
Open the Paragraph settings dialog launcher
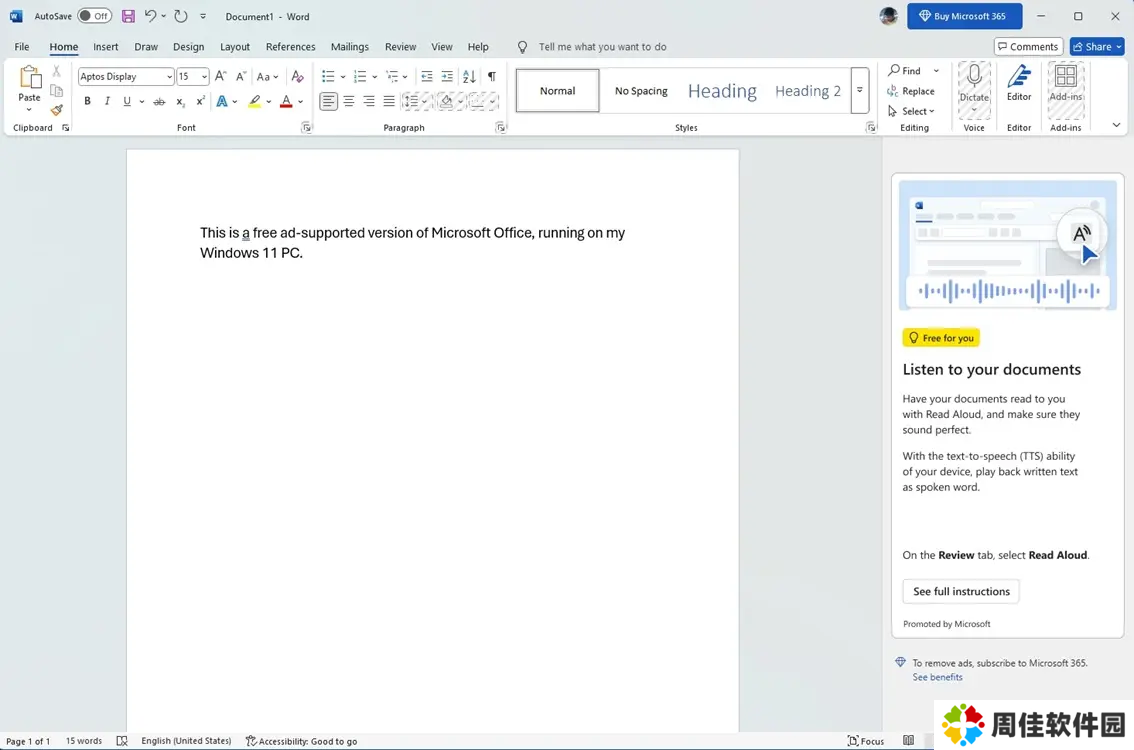tap(500, 128)
